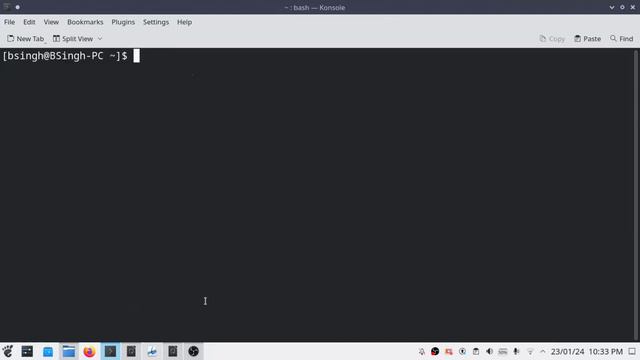The image size is (640, 360).
Task: Open the clipboard tray icon
Action: tap(476, 351)
